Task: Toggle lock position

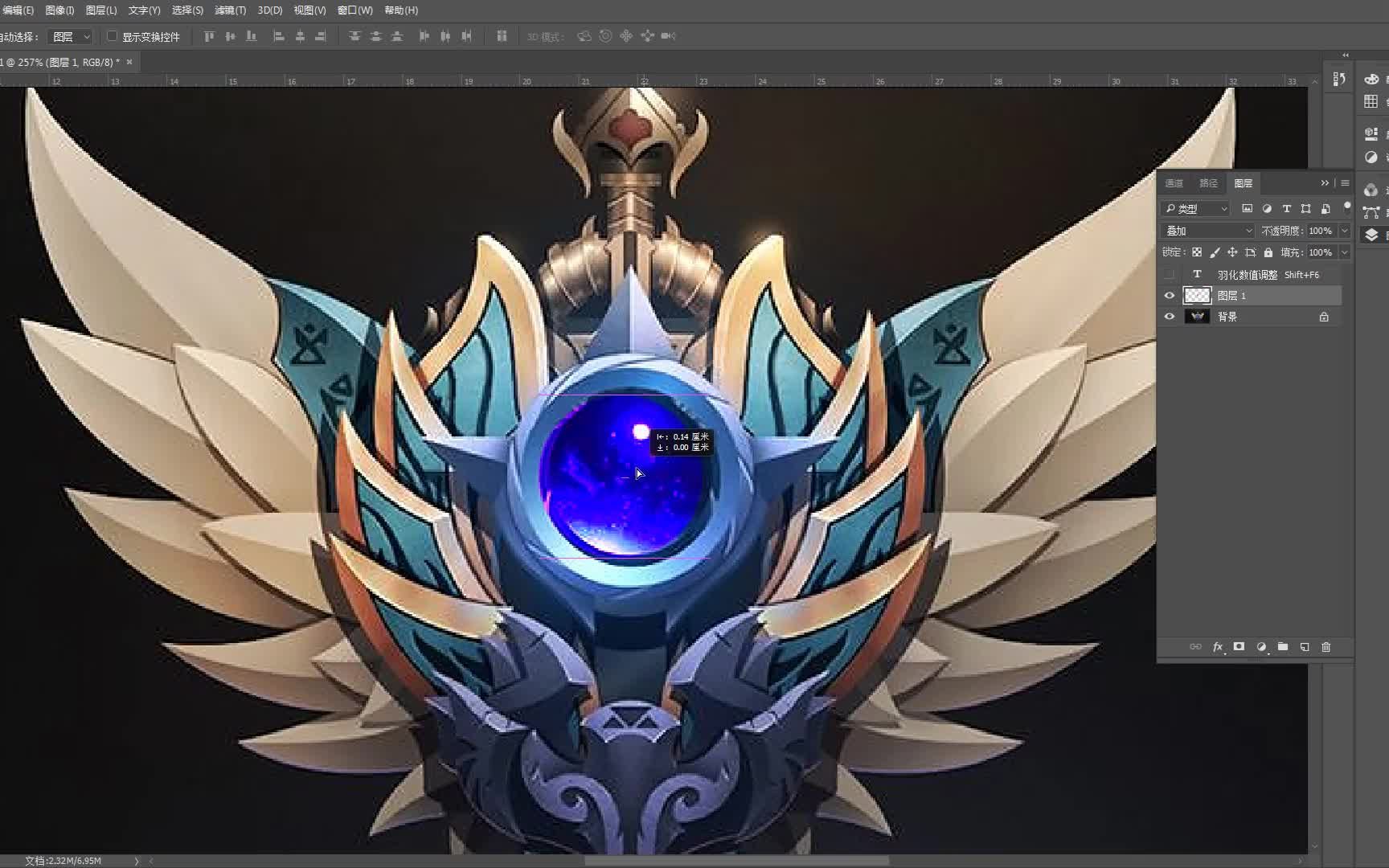Action: (x=1232, y=252)
